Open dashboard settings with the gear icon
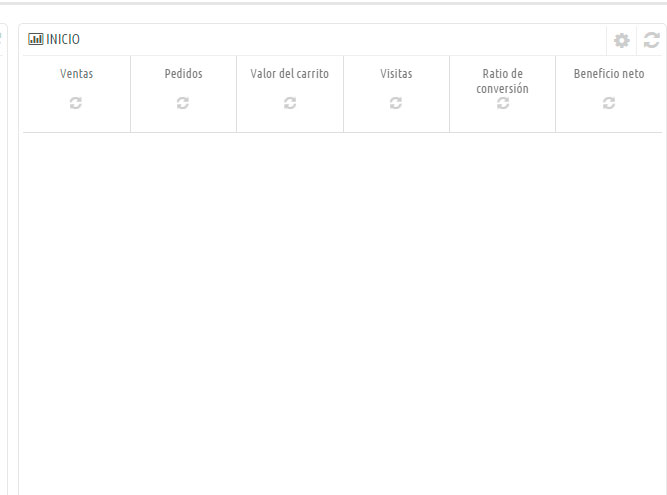 tap(622, 40)
